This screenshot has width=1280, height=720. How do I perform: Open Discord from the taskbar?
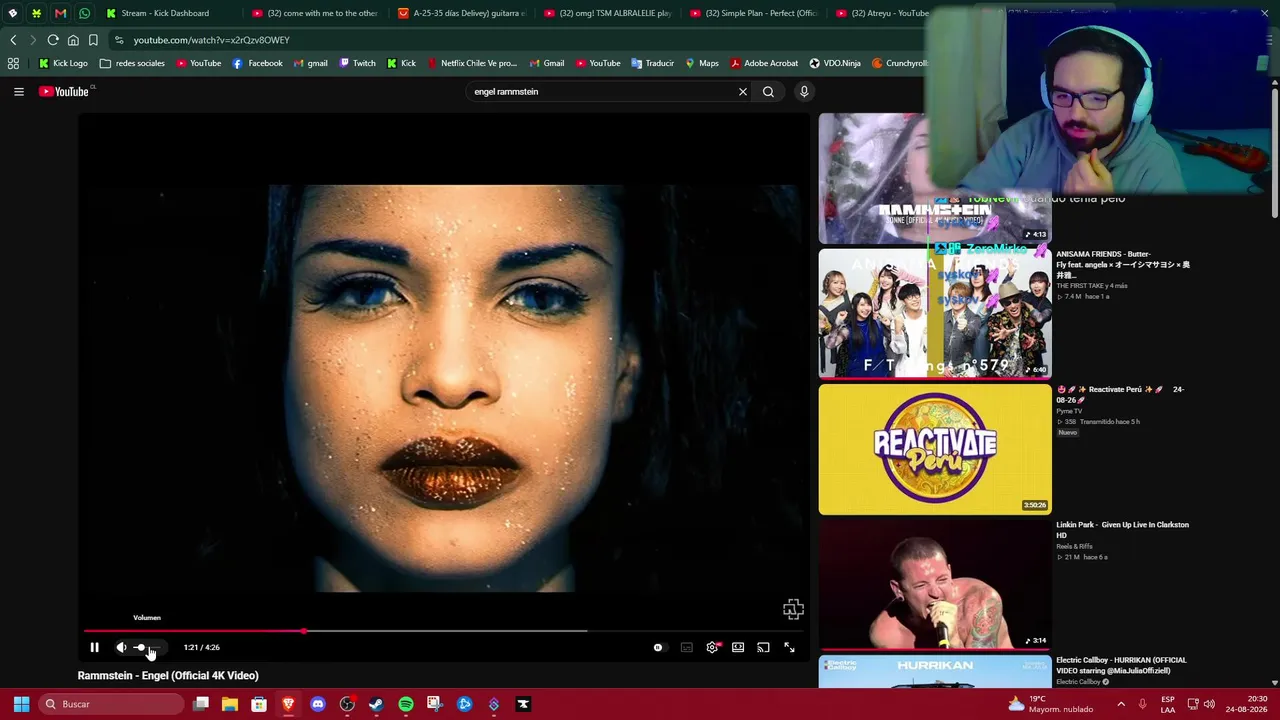pos(318,704)
